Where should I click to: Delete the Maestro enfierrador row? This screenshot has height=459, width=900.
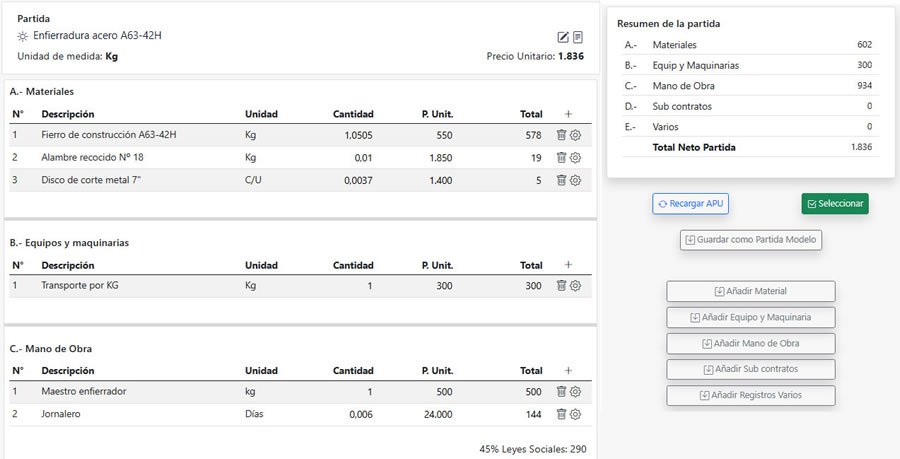561,392
